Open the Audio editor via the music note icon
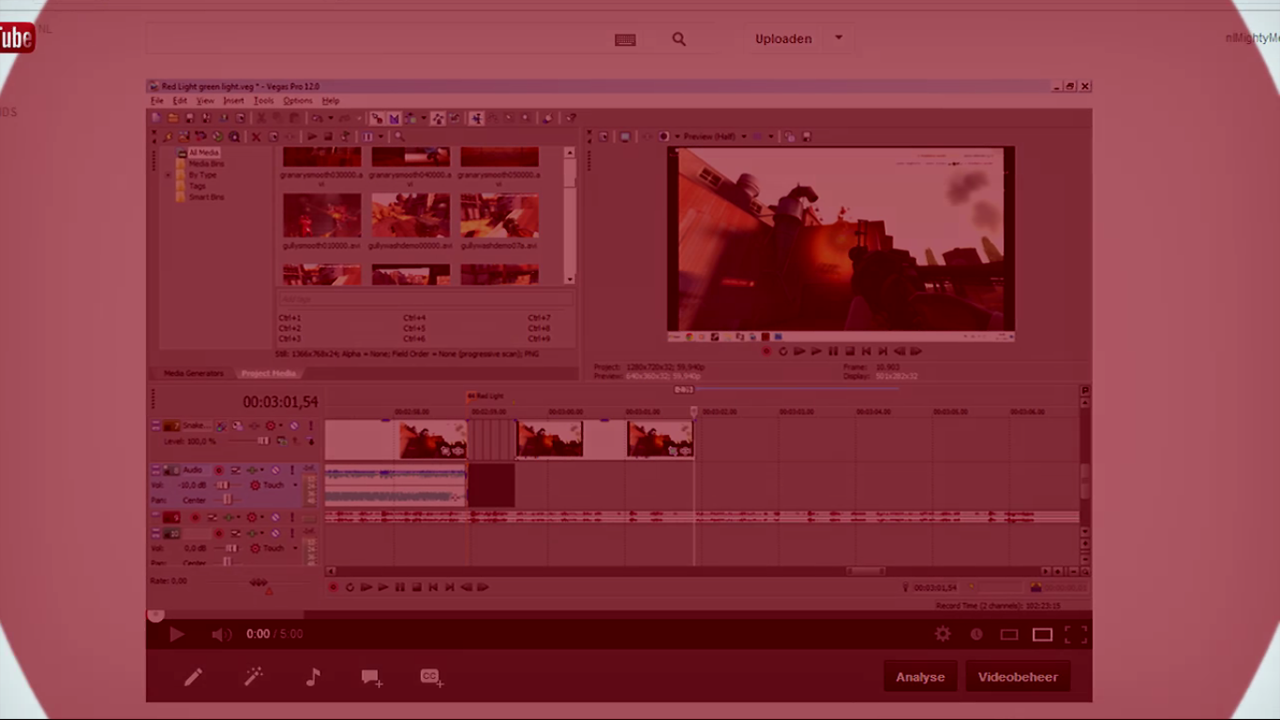1280x720 pixels. pos(313,677)
